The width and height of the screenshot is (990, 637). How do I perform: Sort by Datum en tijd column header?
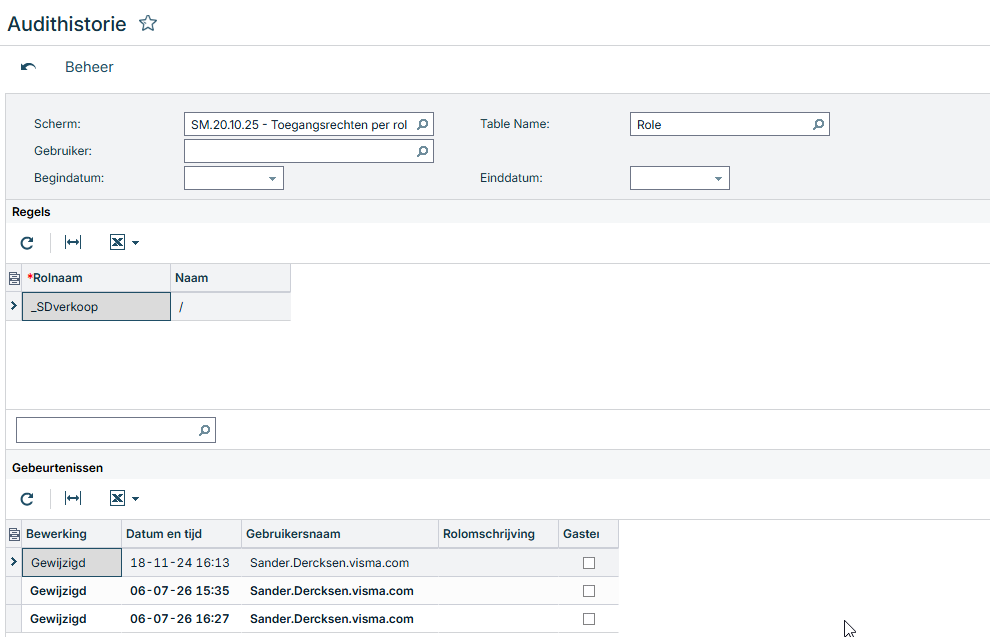click(181, 534)
